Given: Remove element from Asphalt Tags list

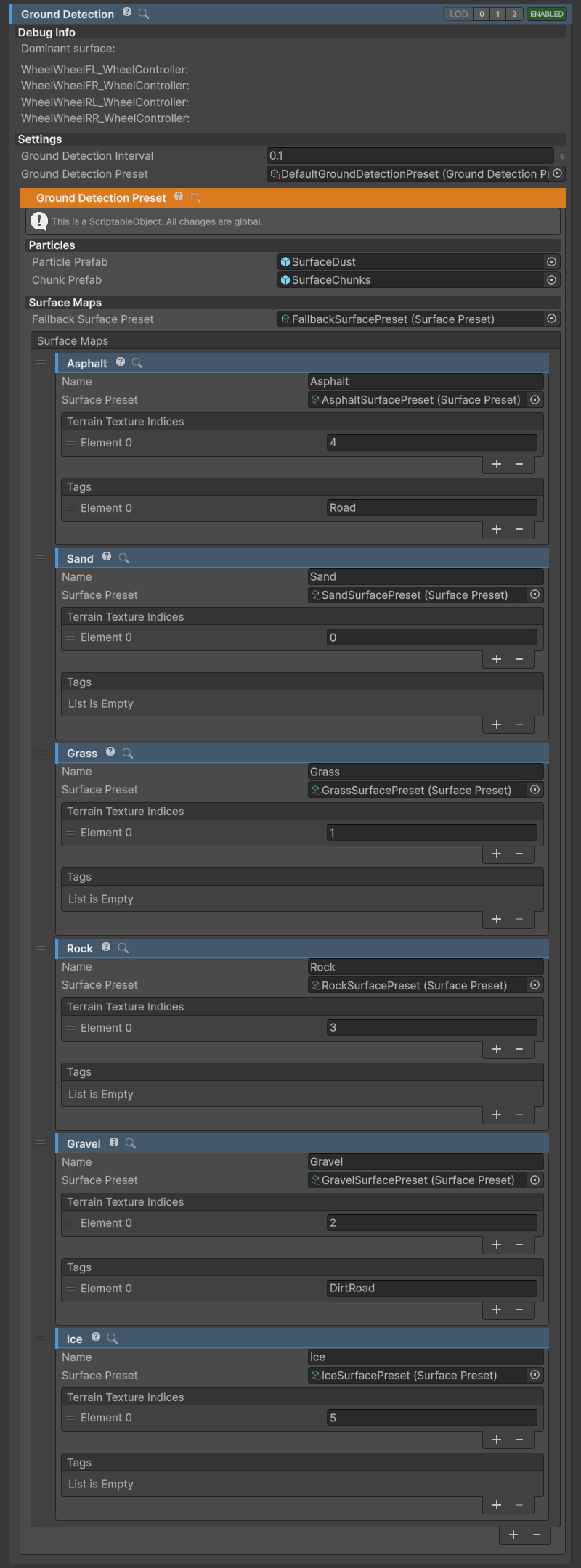Looking at the screenshot, I should point(519,529).
